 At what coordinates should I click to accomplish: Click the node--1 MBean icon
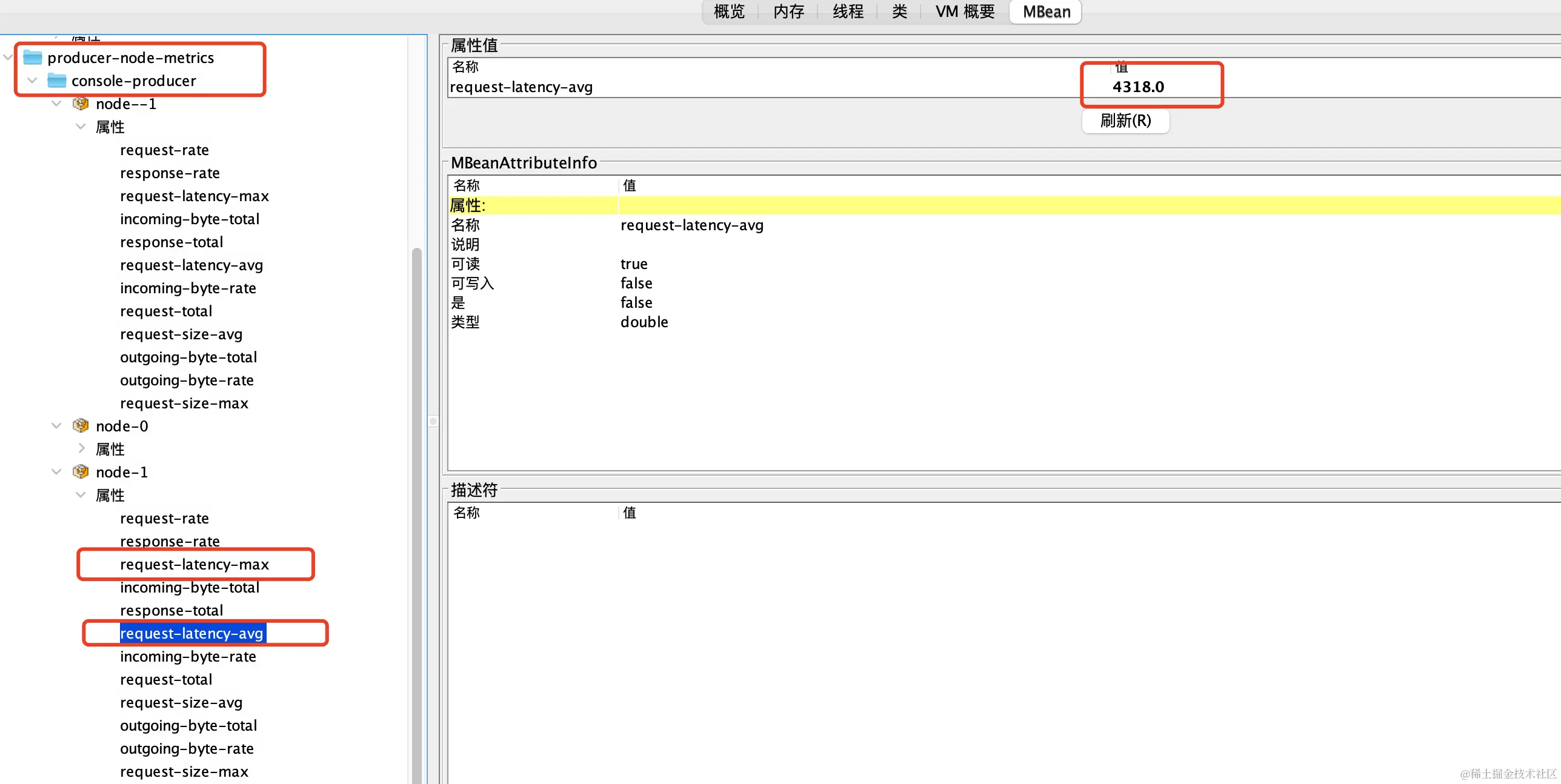81,104
